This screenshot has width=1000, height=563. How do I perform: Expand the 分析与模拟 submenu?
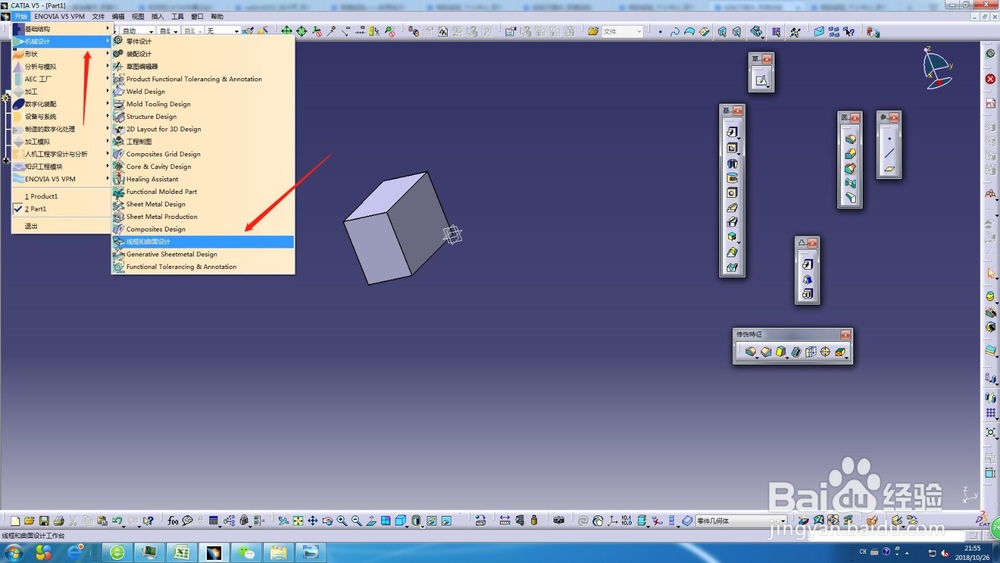[61, 66]
